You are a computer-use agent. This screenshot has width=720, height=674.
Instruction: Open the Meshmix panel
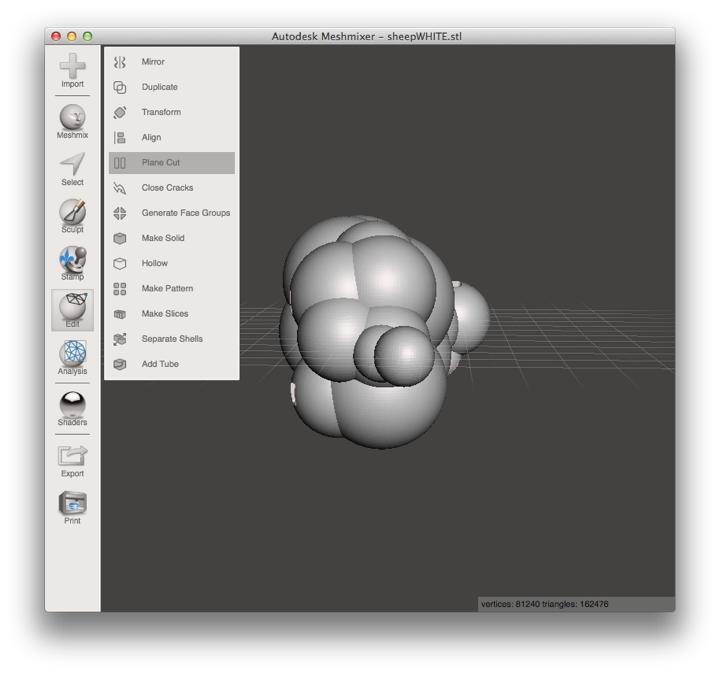click(x=72, y=120)
